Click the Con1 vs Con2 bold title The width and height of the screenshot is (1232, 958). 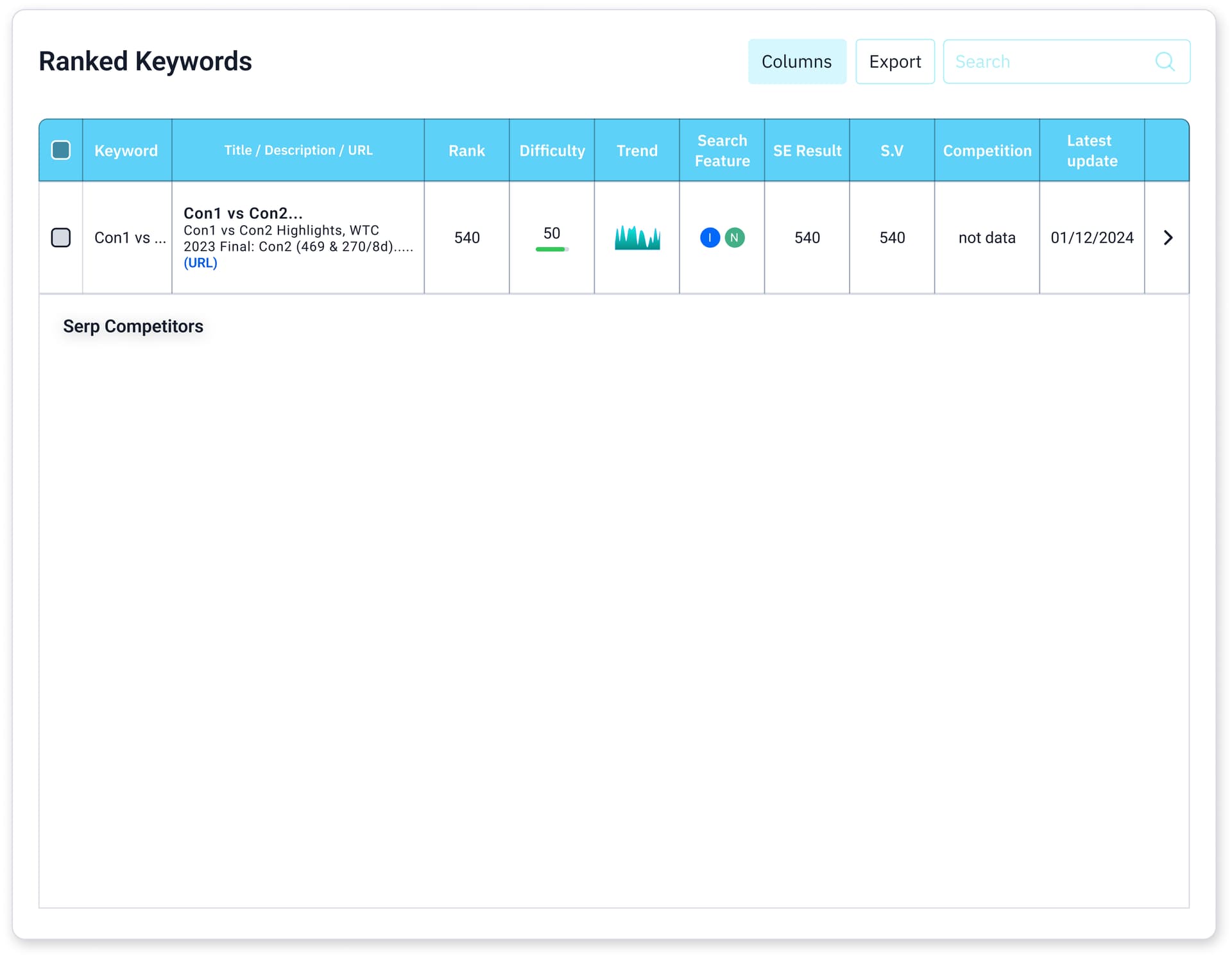click(243, 213)
